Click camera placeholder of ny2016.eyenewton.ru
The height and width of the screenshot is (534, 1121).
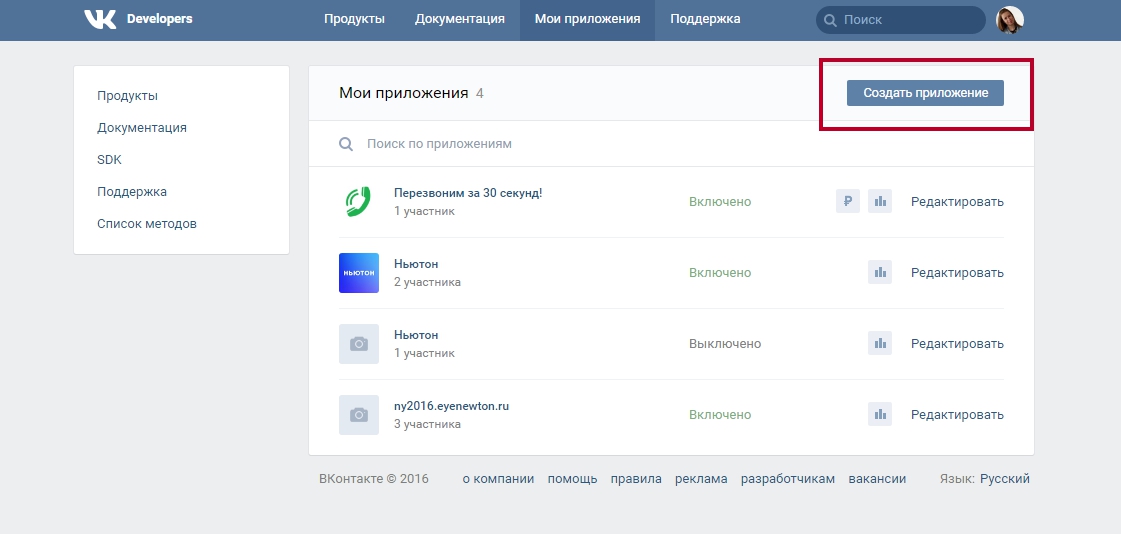point(359,415)
